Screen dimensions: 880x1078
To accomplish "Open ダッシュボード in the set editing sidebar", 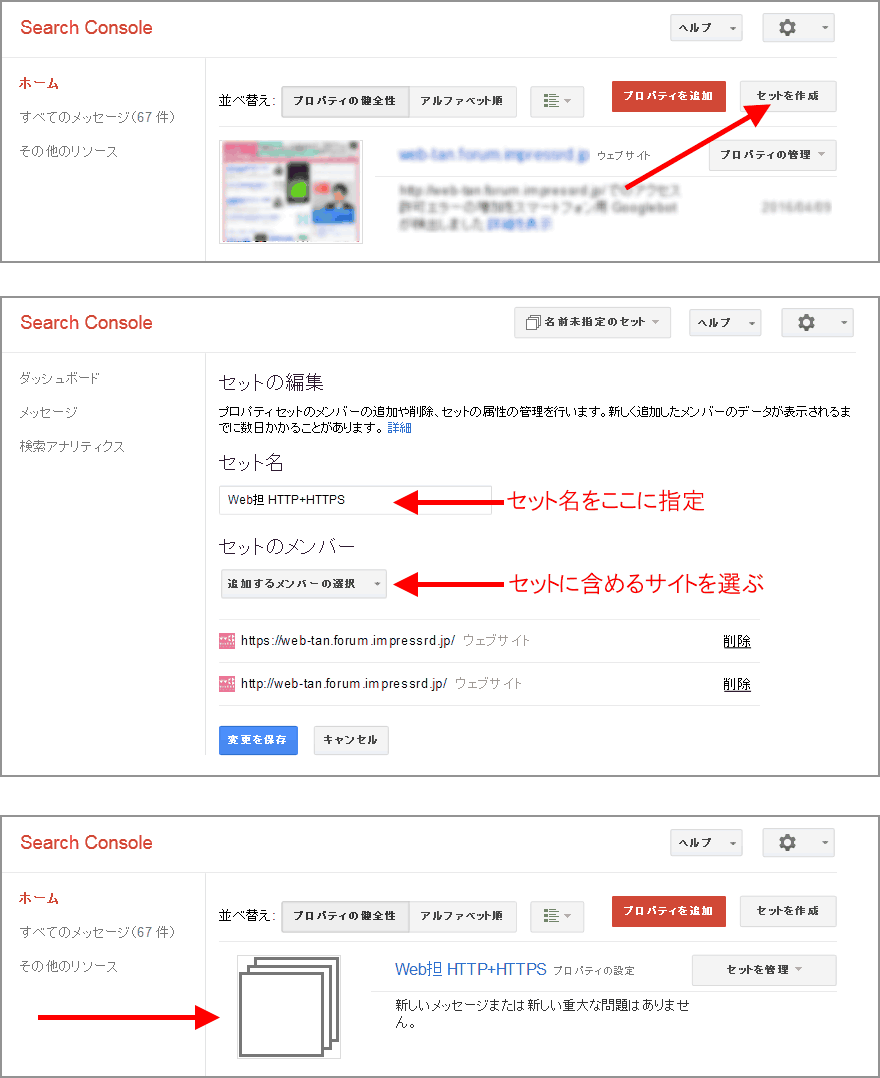I will (x=59, y=378).
